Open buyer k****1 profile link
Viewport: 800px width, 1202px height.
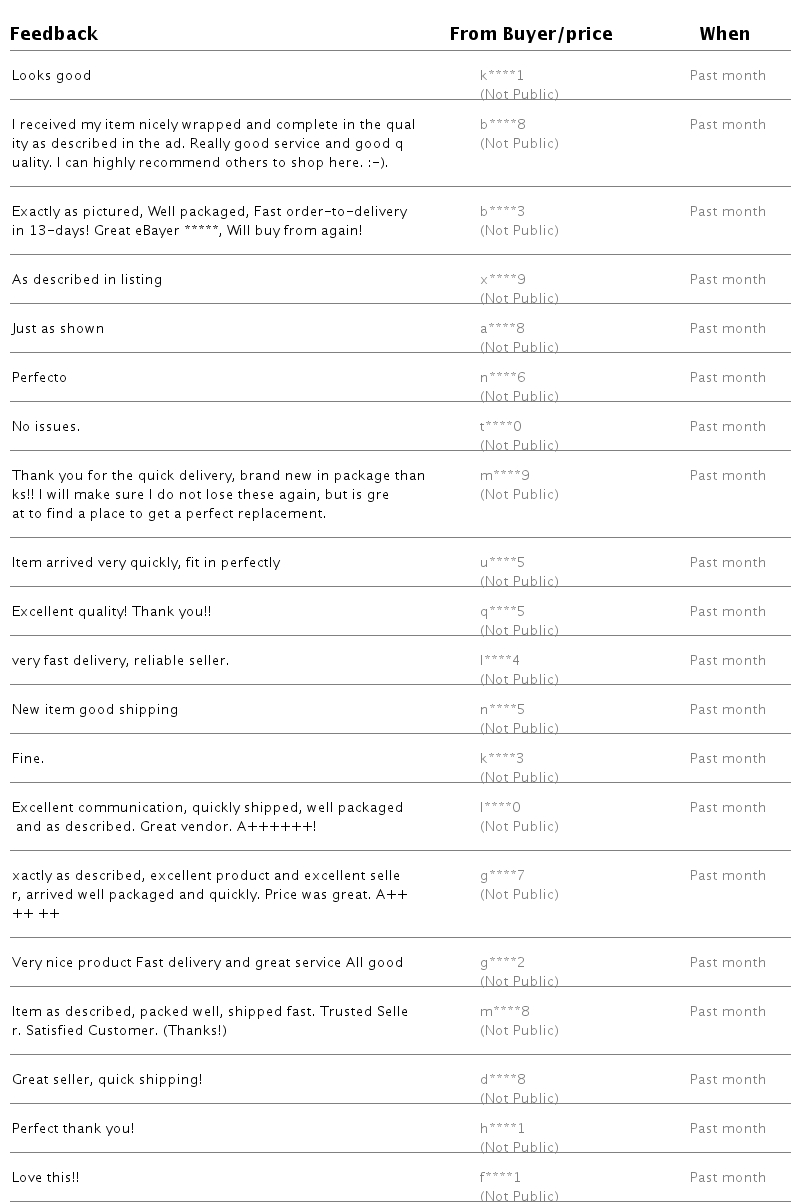pos(502,75)
